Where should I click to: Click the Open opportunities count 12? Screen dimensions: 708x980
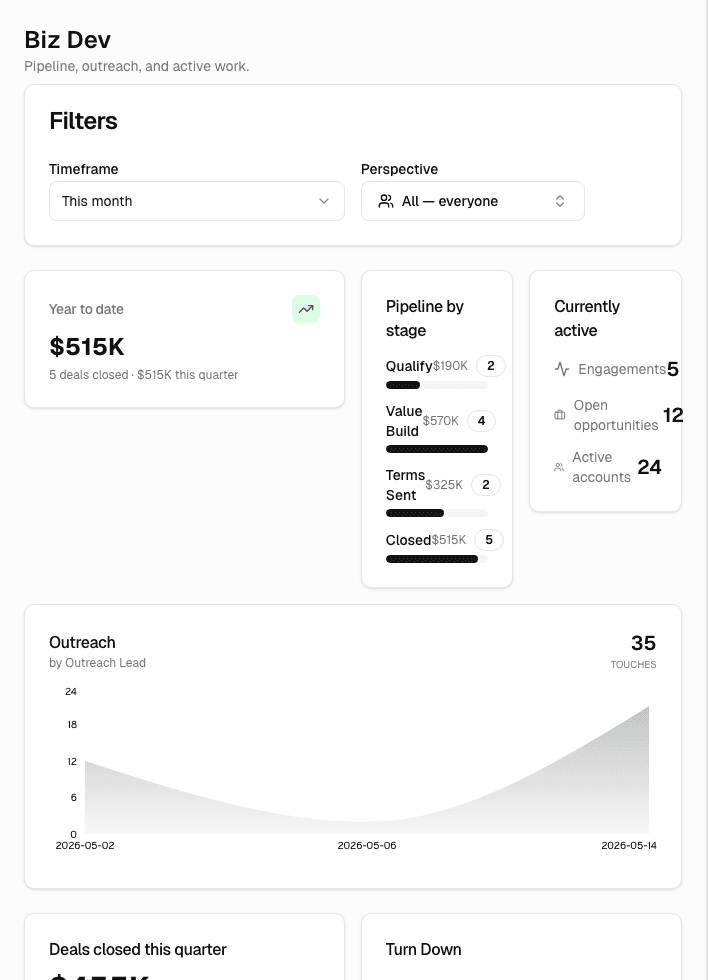point(673,415)
